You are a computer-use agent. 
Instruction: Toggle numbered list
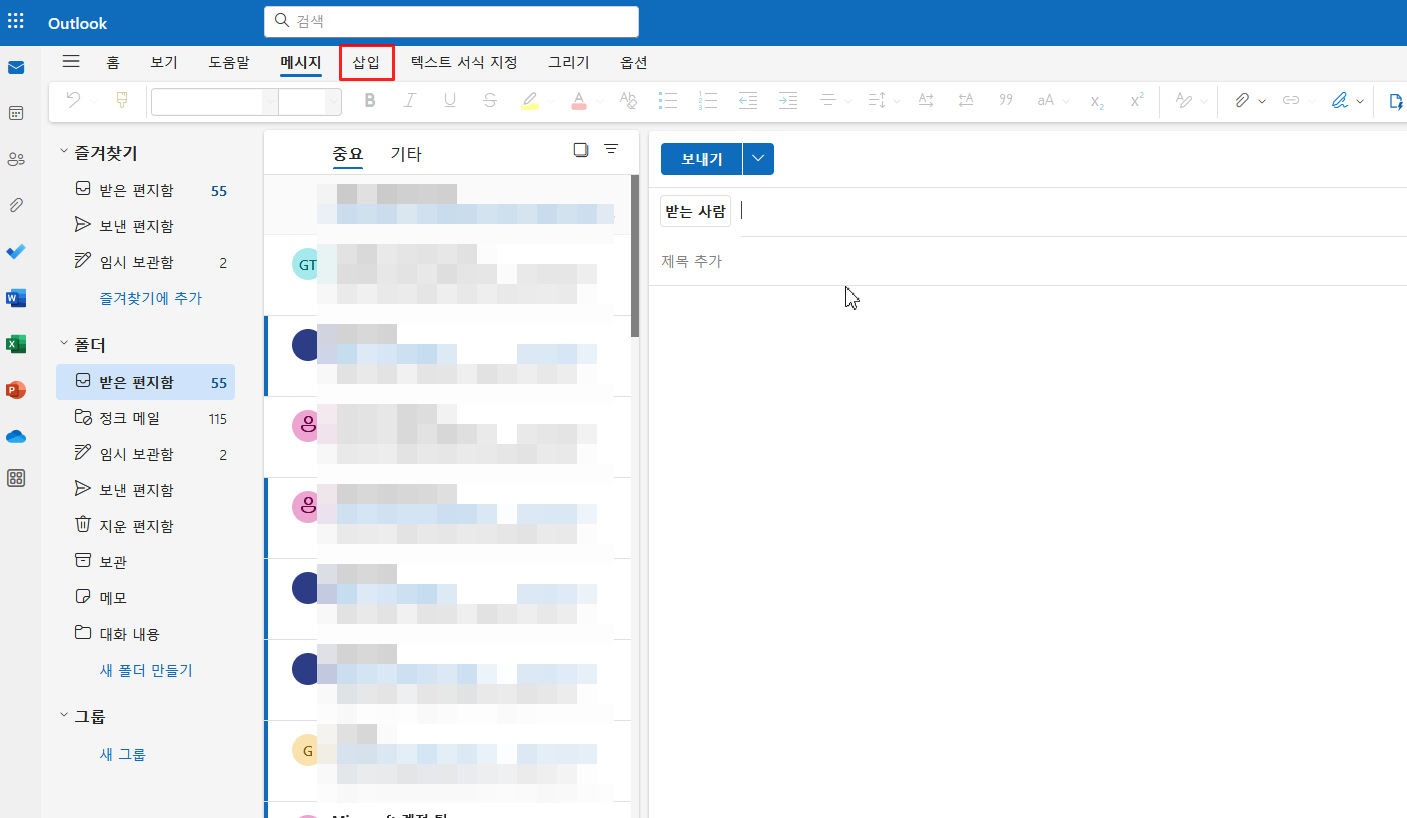708,101
